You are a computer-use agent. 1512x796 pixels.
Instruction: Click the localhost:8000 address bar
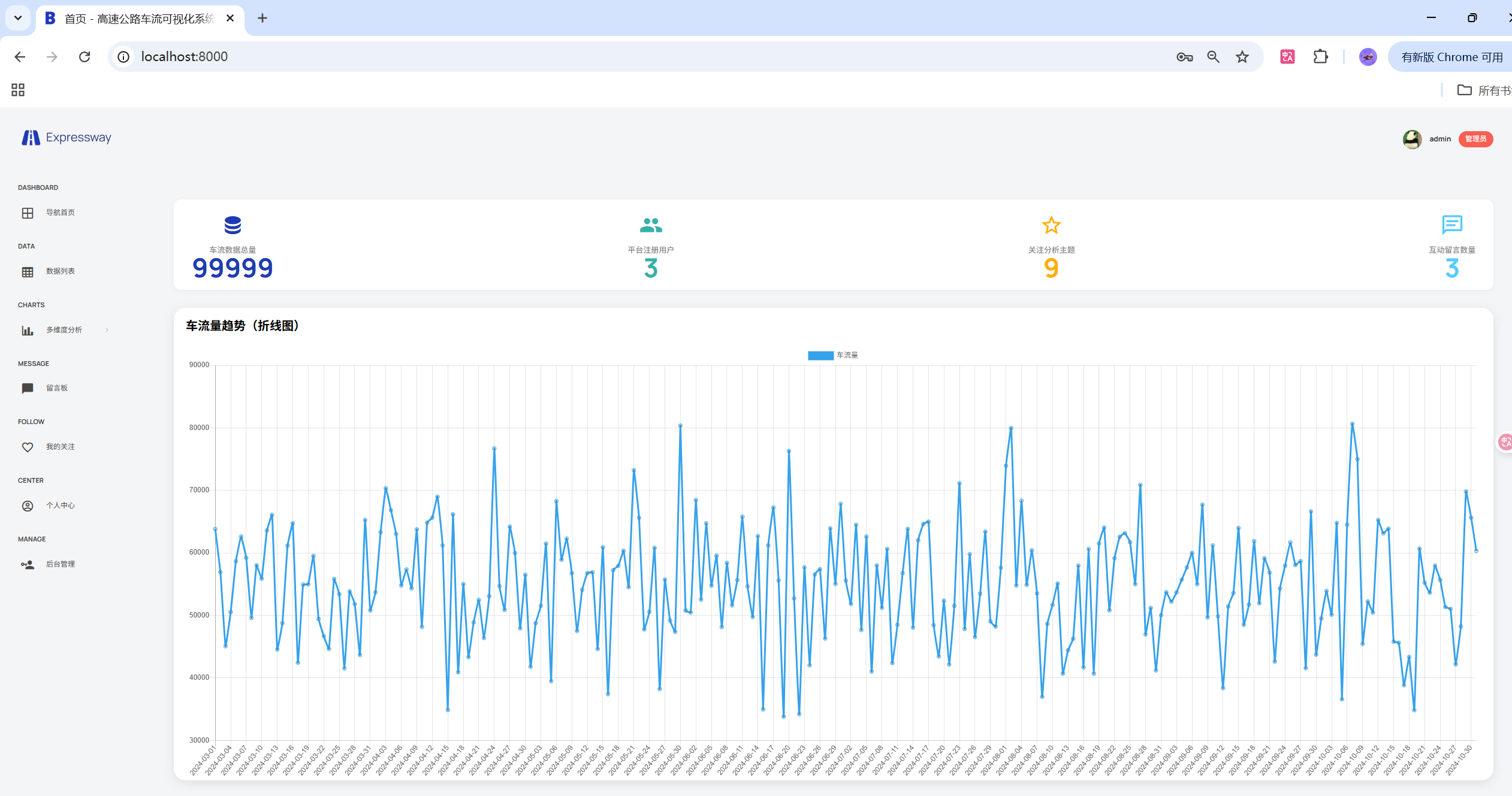tap(599, 57)
